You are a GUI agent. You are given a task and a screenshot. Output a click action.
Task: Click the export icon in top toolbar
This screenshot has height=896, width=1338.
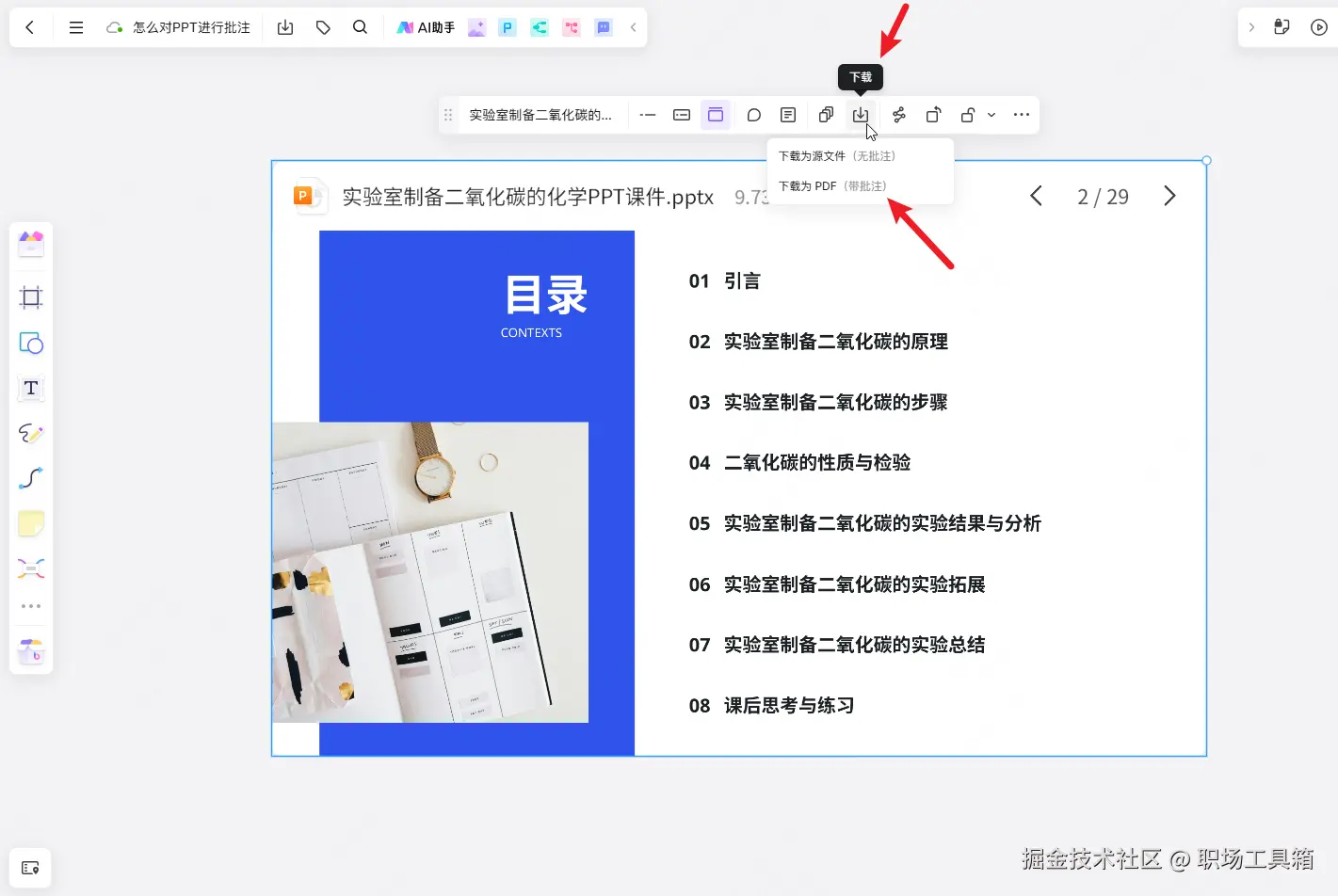[285, 27]
